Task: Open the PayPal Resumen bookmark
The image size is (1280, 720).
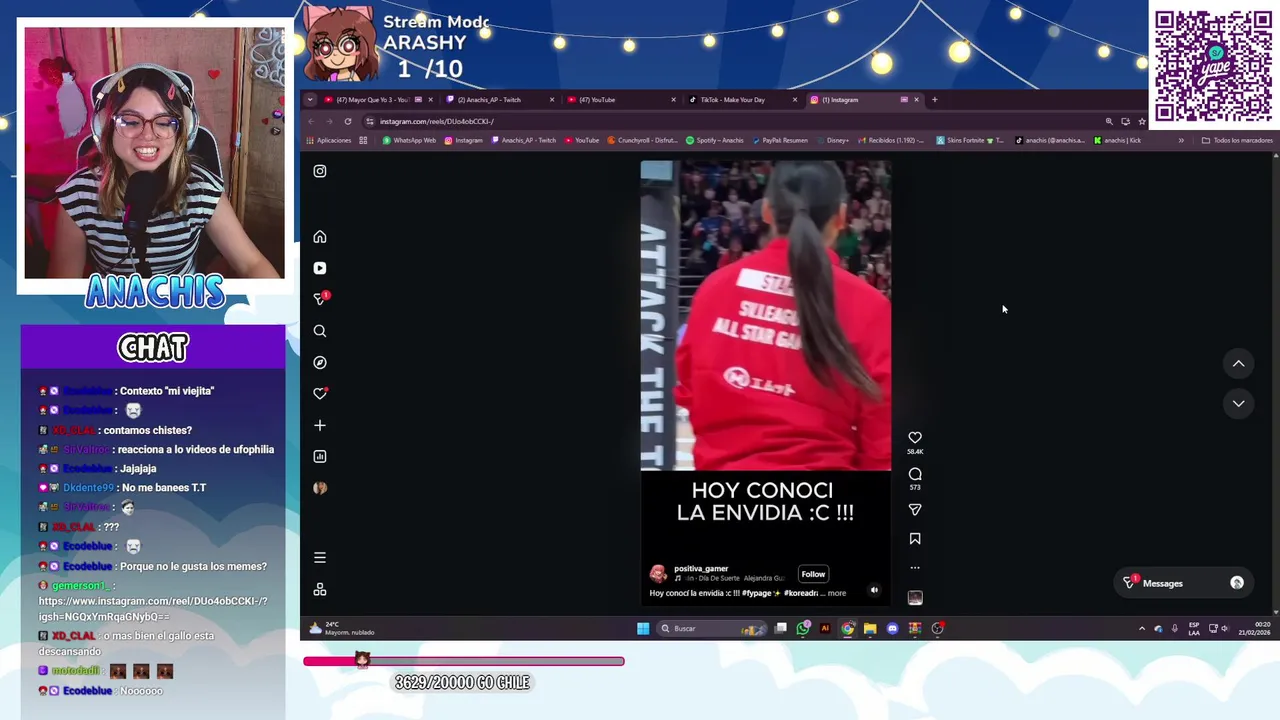Action: (x=780, y=140)
